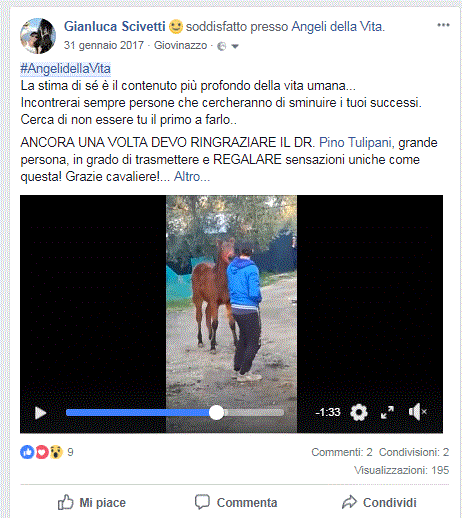This screenshot has height=518, width=462.
Task: Open the #AngelidellaVita hashtag
Action: [x=65, y=69]
